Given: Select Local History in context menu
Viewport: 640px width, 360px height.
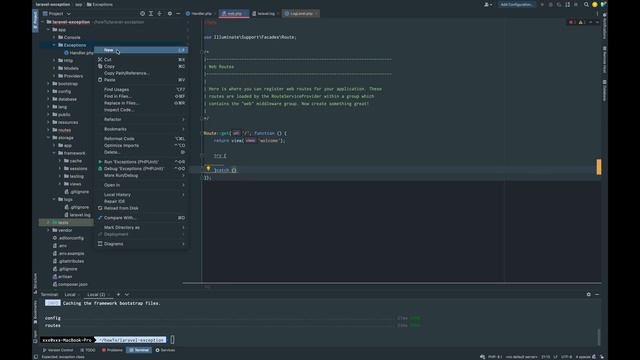Looking at the screenshot, I should [x=141, y=195].
